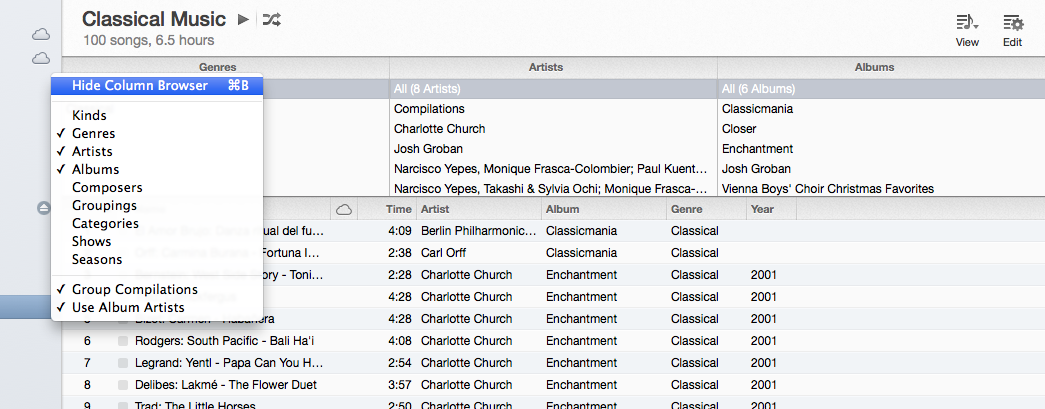
Task: Choose Hide Column Browser menu item
Action: 157,85
